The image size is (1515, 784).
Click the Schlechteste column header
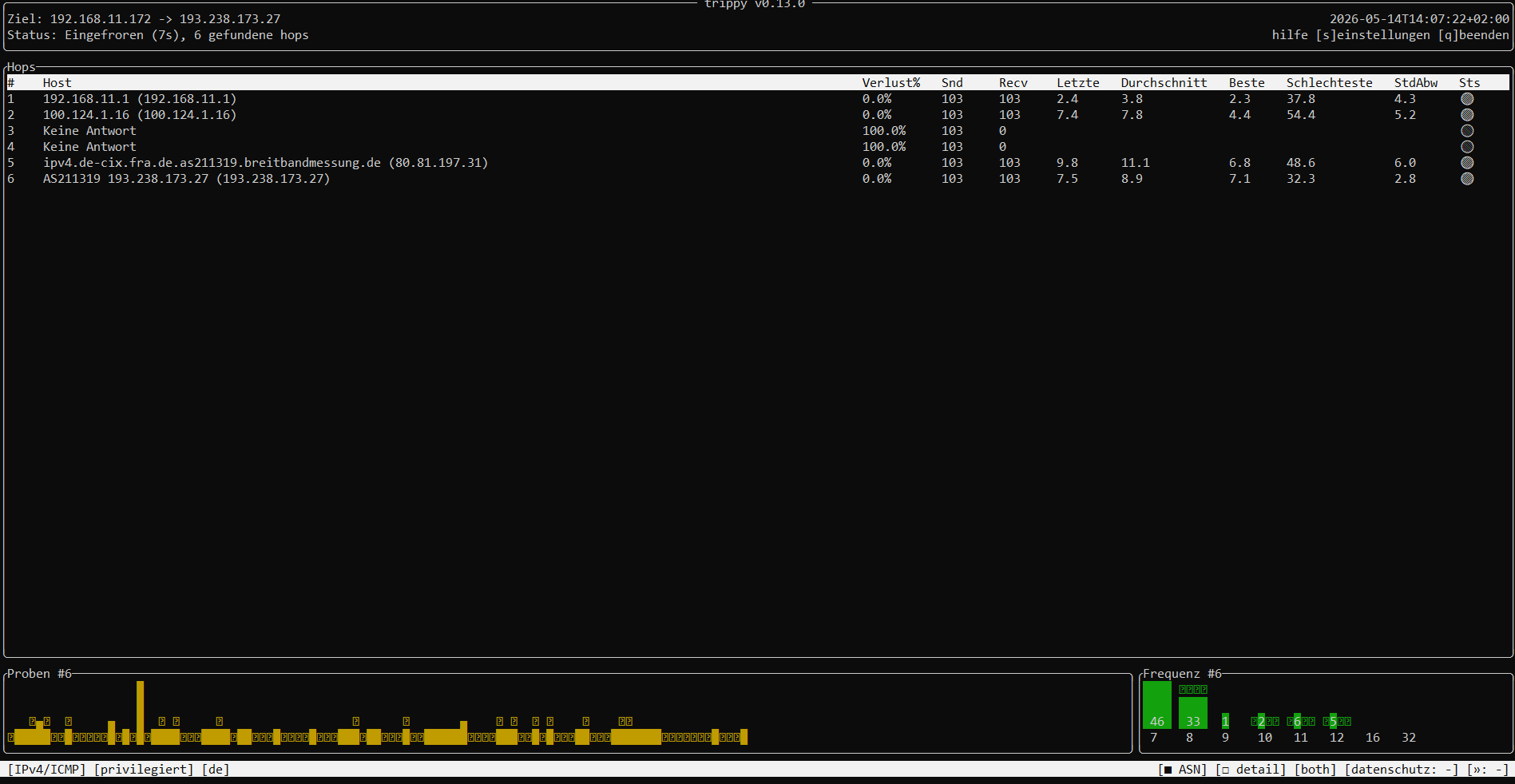[x=1330, y=83]
